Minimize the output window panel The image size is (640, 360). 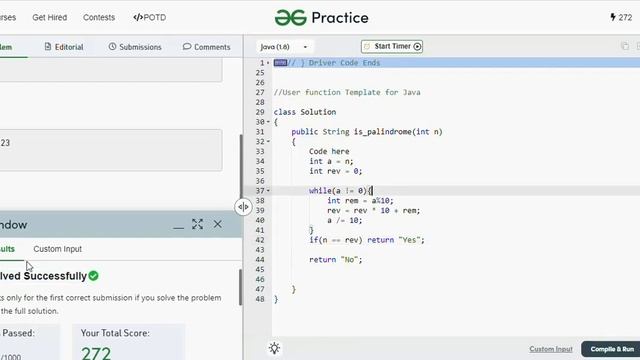178,228
